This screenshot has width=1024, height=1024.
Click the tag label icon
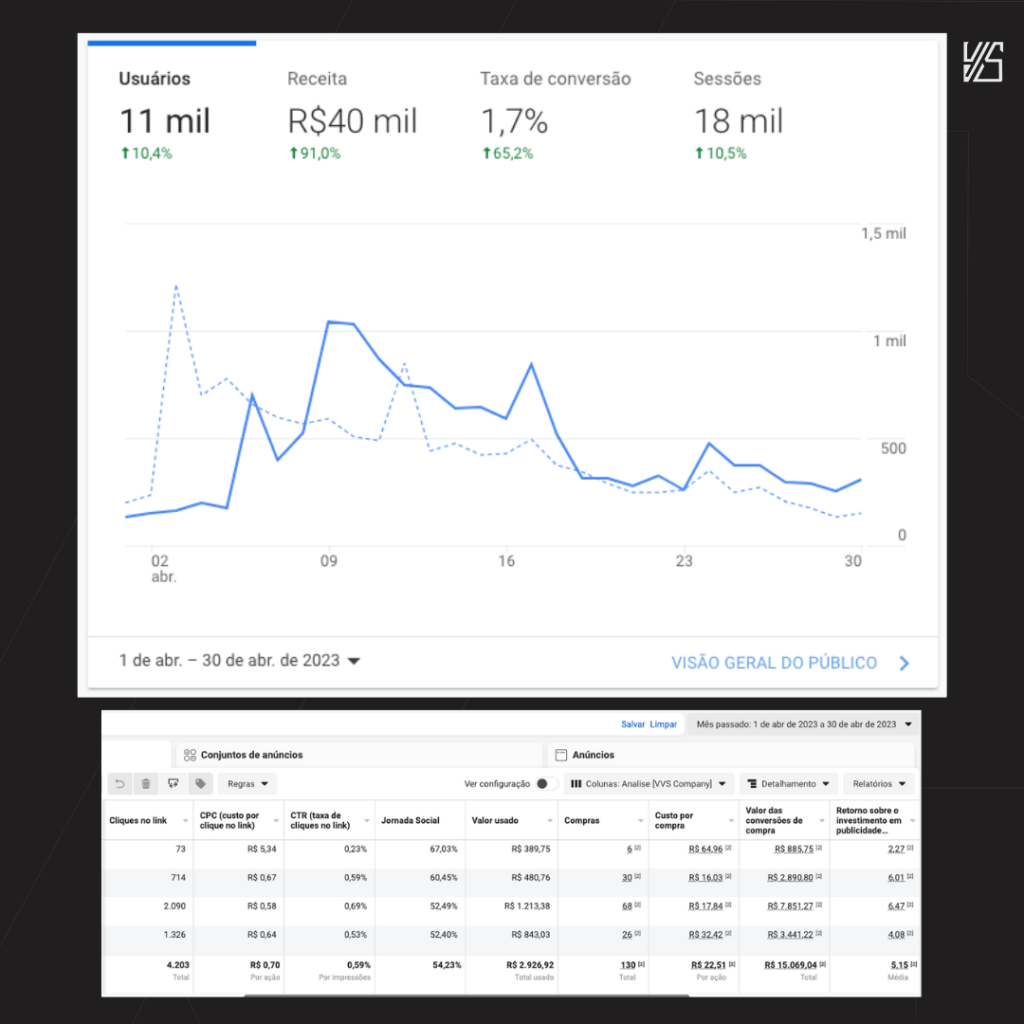[x=201, y=784]
